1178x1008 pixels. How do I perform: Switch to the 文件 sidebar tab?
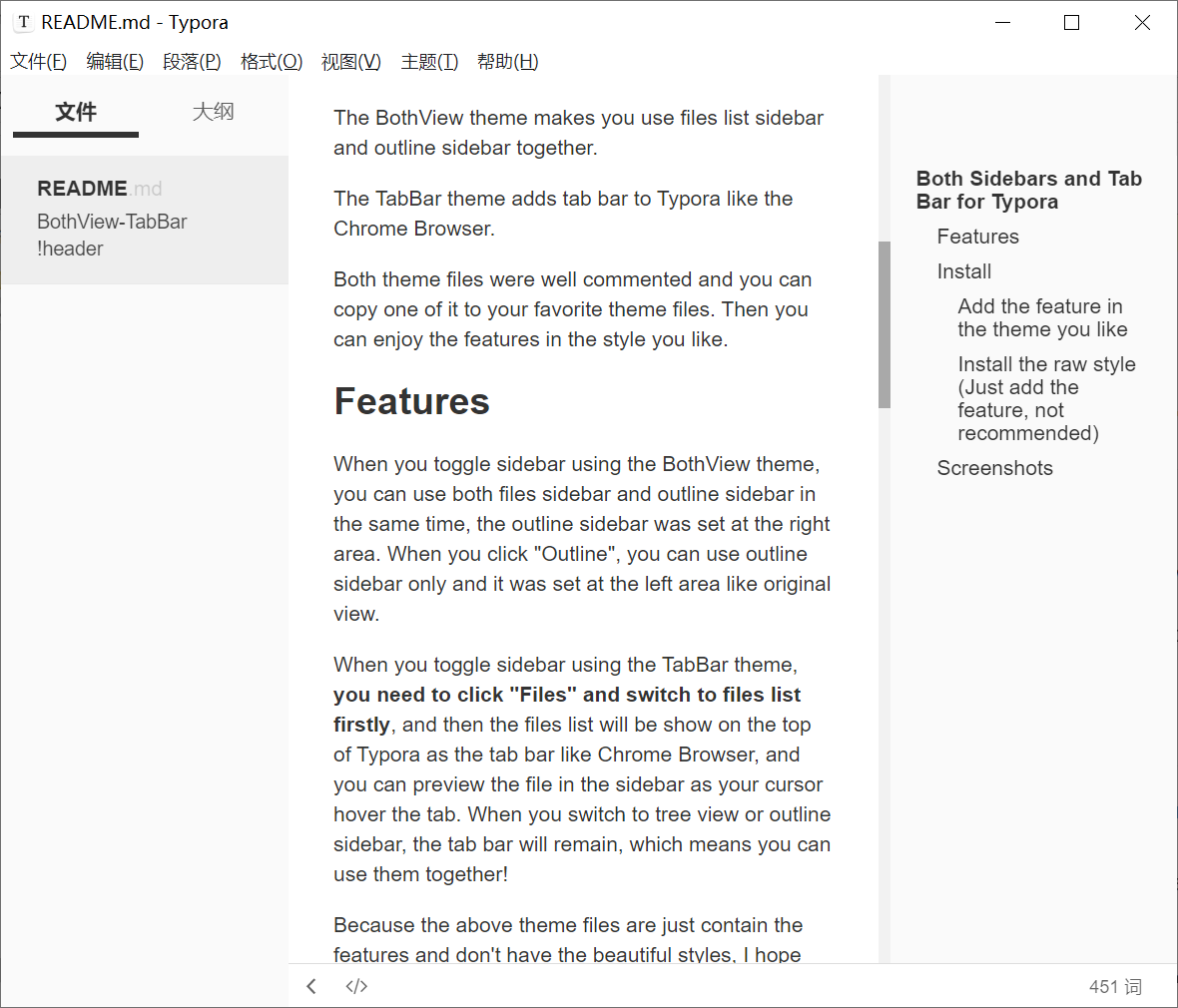76,112
